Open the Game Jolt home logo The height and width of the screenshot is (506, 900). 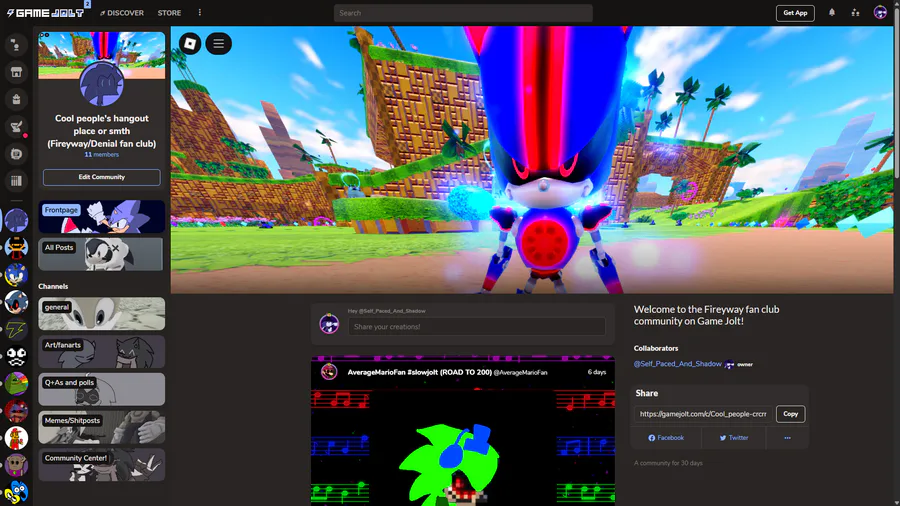45,13
